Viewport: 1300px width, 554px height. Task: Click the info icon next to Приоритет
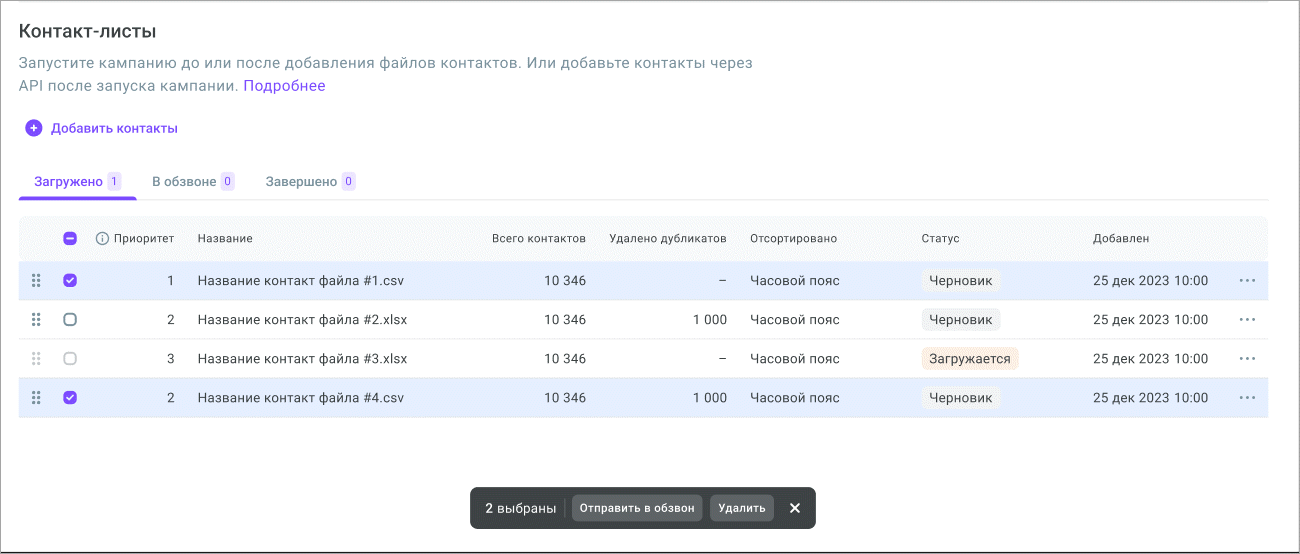[102, 239]
